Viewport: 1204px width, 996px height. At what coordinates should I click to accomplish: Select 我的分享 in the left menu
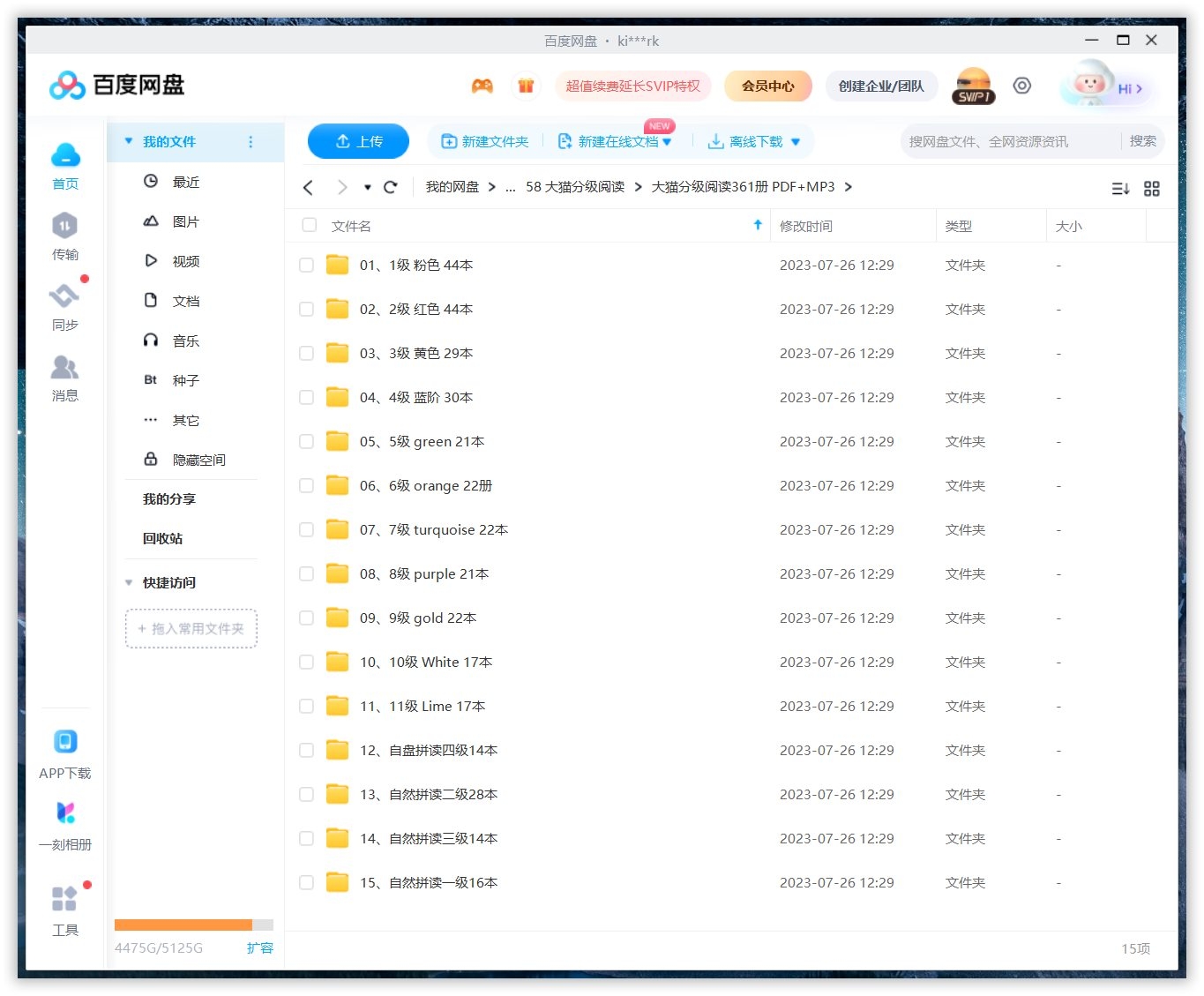pyautogui.click(x=168, y=498)
